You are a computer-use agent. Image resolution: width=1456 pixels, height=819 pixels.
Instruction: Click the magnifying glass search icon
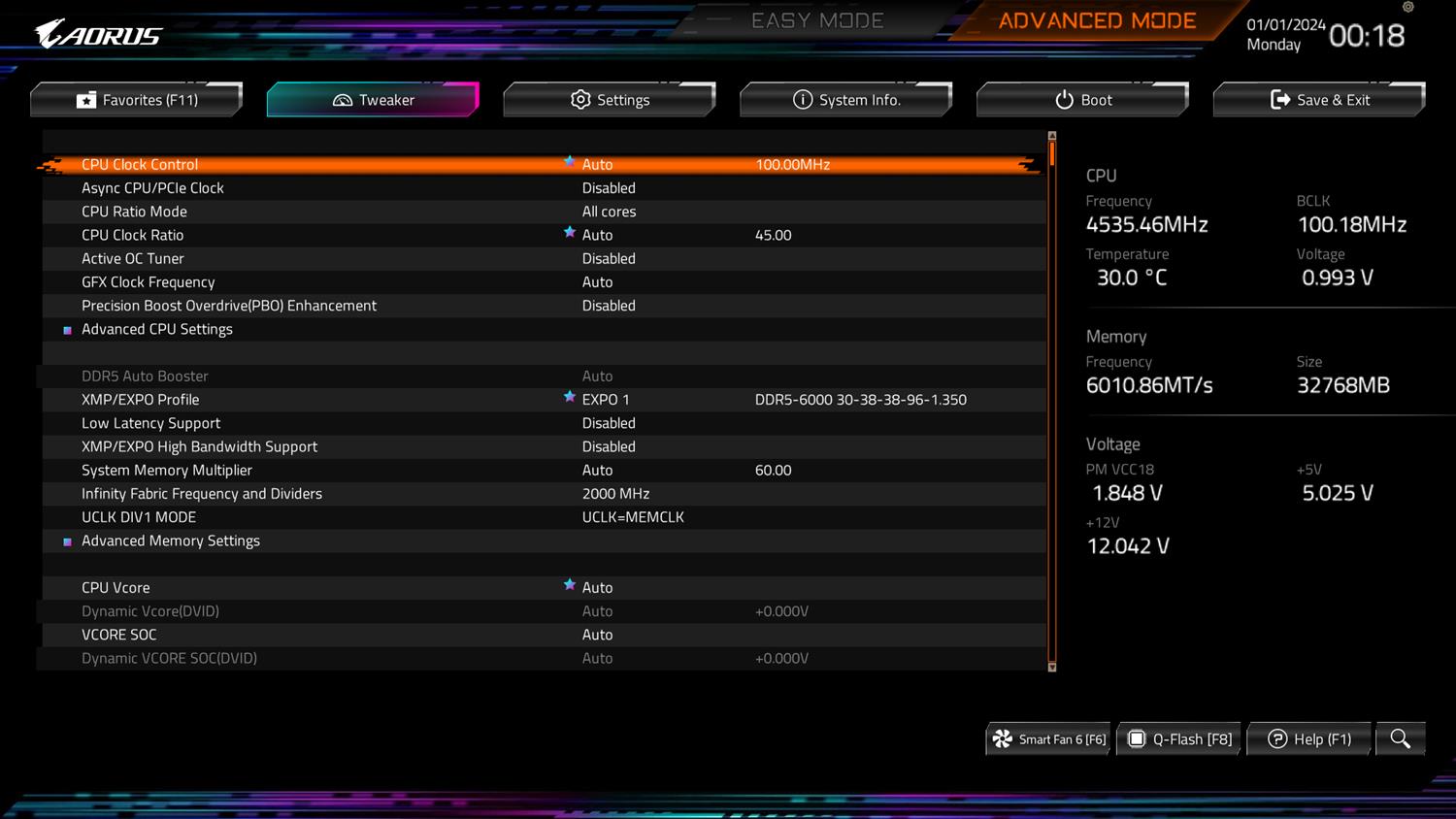point(1400,738)
